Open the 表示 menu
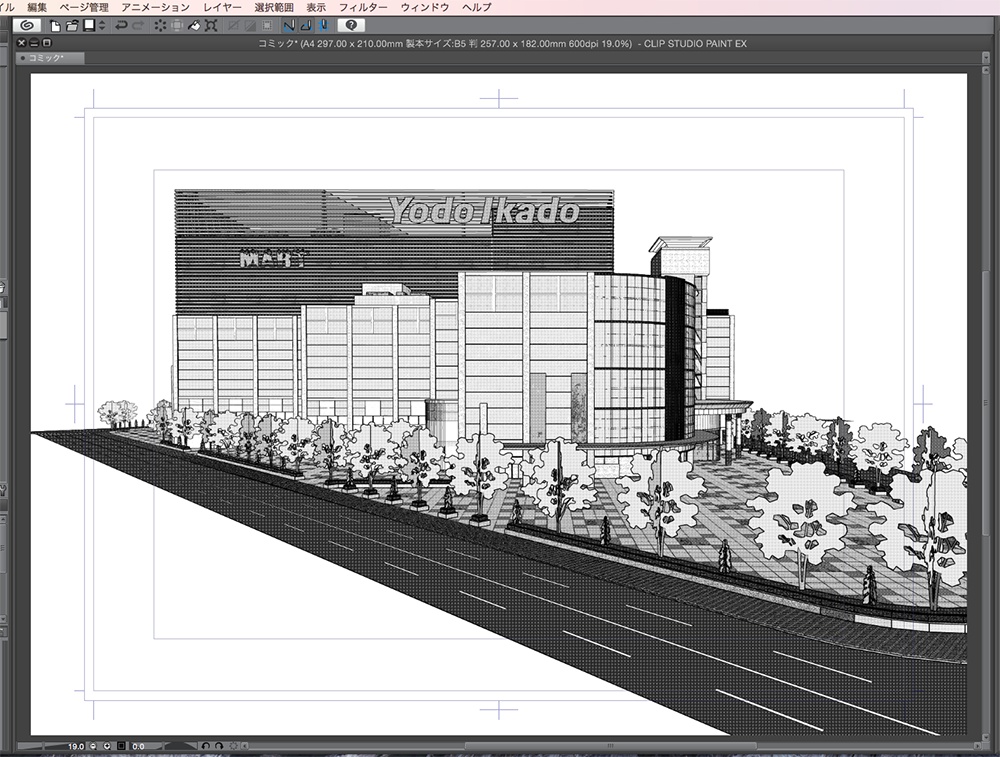The image size is (1000, 757). 316,7
